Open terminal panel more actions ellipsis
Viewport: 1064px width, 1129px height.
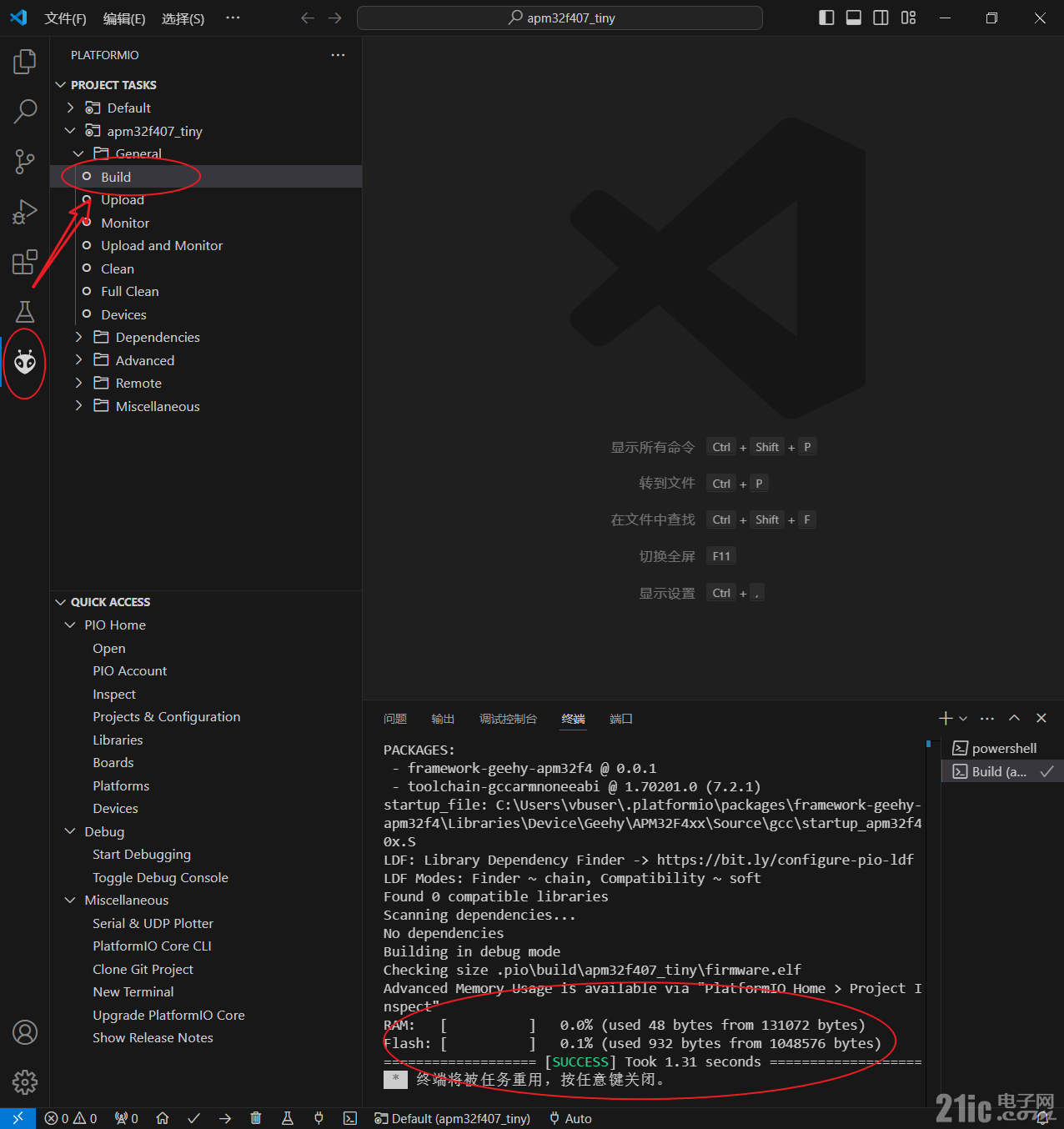[x=987, y=718]
